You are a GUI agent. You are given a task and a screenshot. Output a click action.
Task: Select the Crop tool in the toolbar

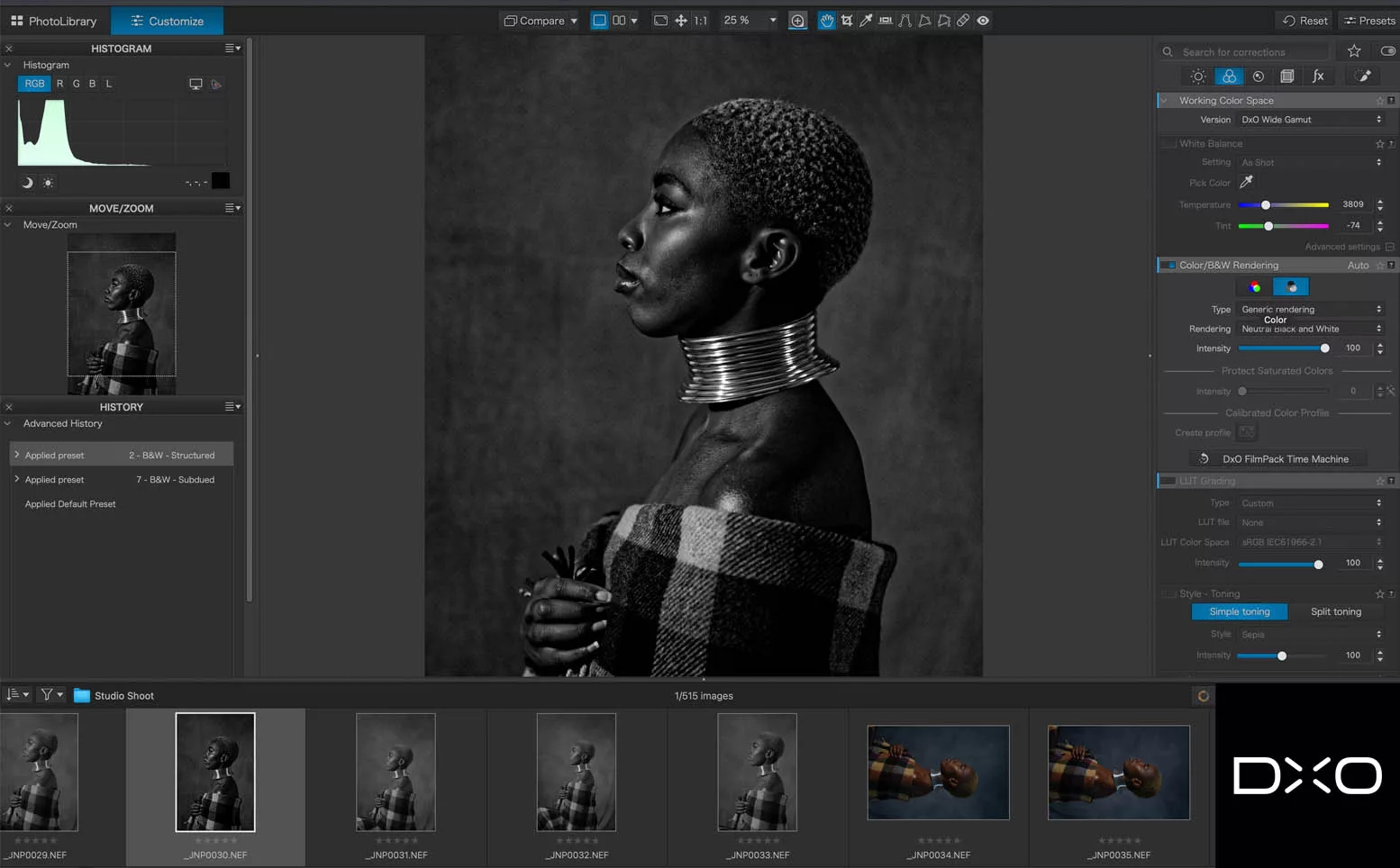pos(847,21)
